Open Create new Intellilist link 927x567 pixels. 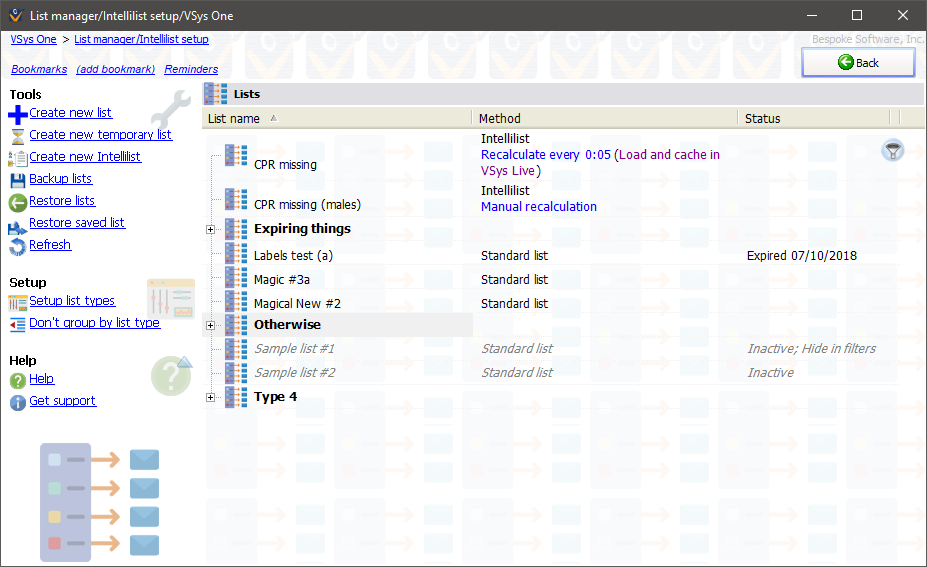coord(85,157)
